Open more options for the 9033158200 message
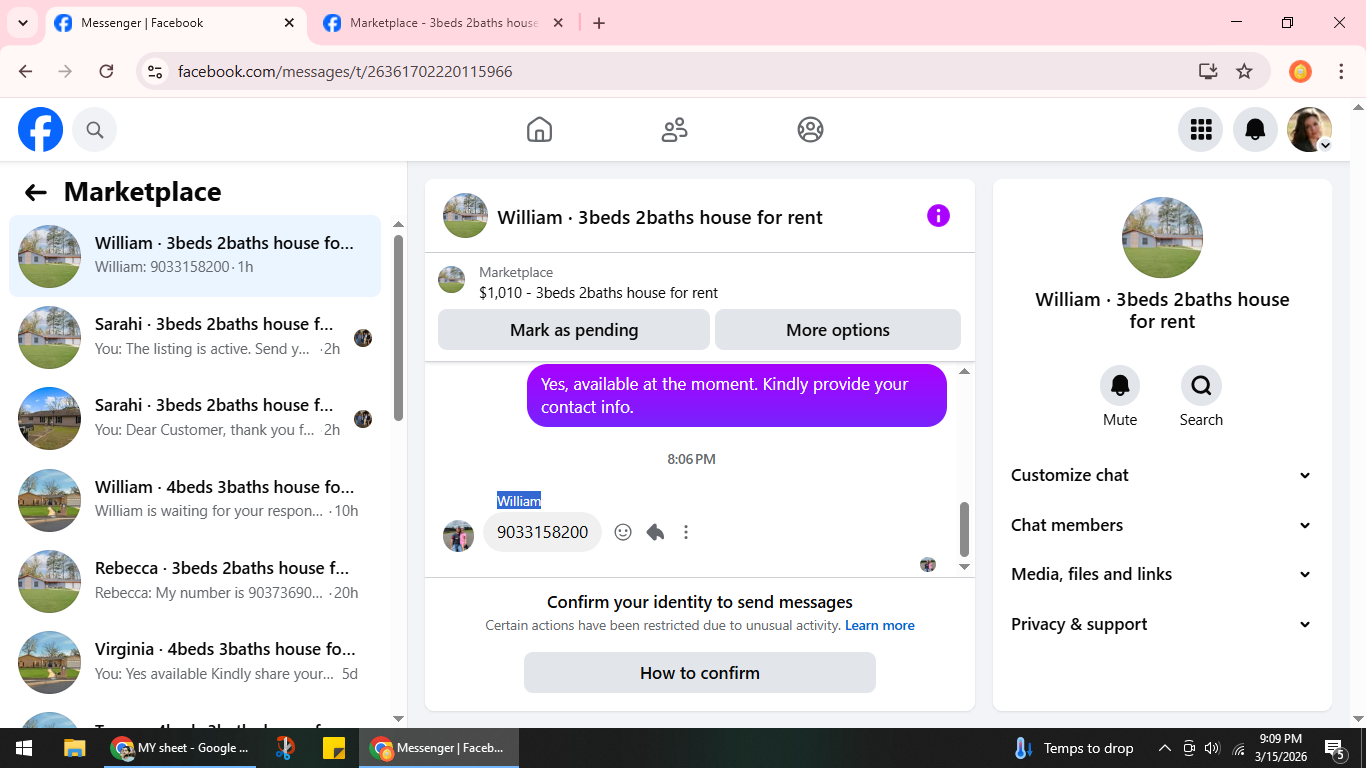Viewport: 1366px width, 768px height. [x=686, y=532]
